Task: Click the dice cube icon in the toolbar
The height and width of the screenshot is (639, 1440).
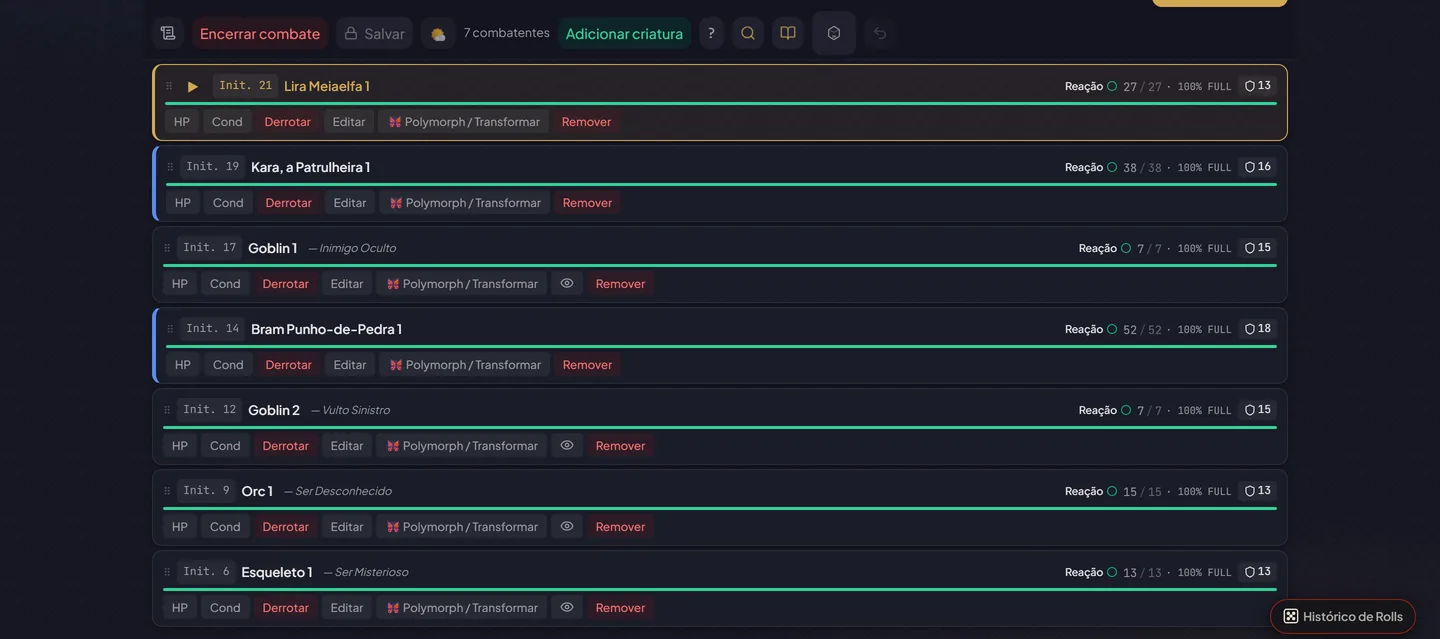Action: coord(834,33)
